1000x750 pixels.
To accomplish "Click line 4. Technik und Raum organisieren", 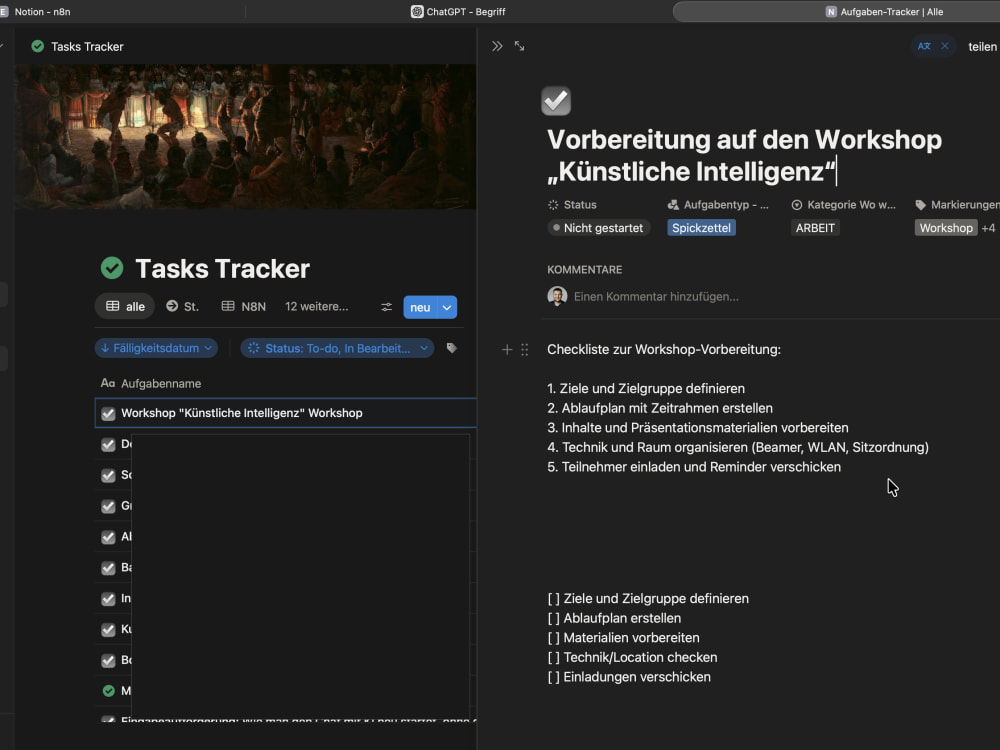I will (x=738, y=447).
